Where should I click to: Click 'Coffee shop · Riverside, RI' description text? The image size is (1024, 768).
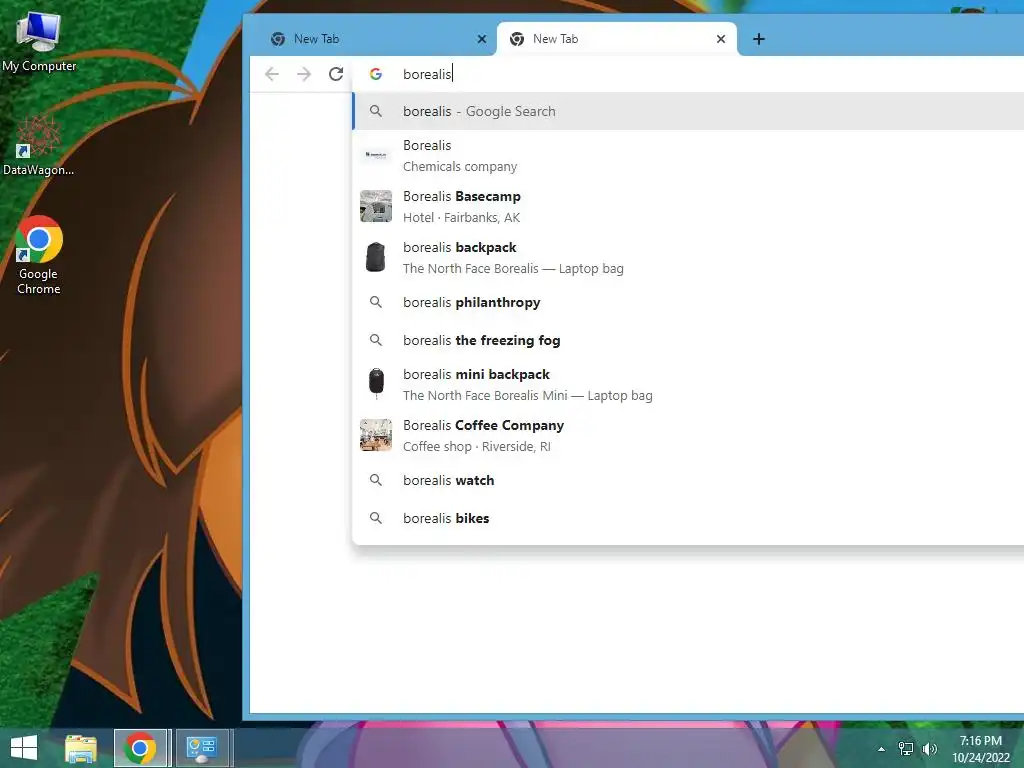(x=477, y=447)
